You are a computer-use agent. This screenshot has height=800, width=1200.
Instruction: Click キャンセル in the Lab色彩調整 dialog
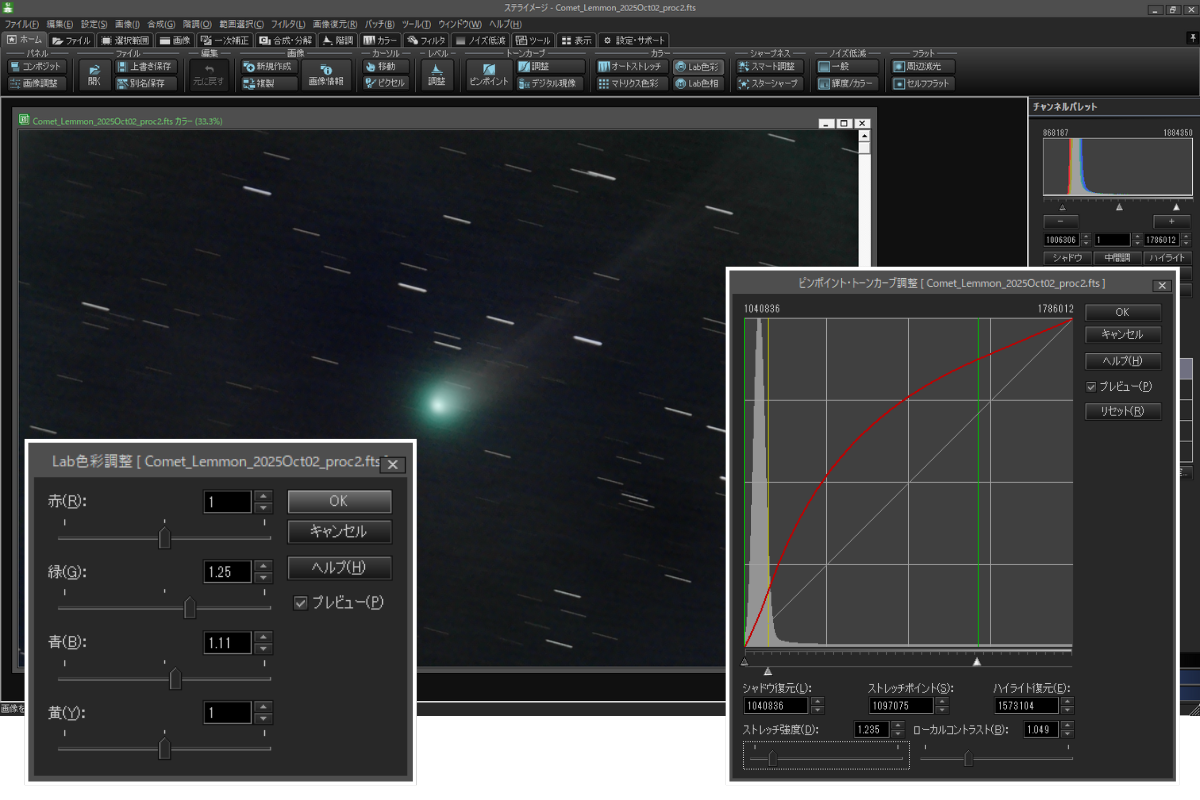[339, 531]
